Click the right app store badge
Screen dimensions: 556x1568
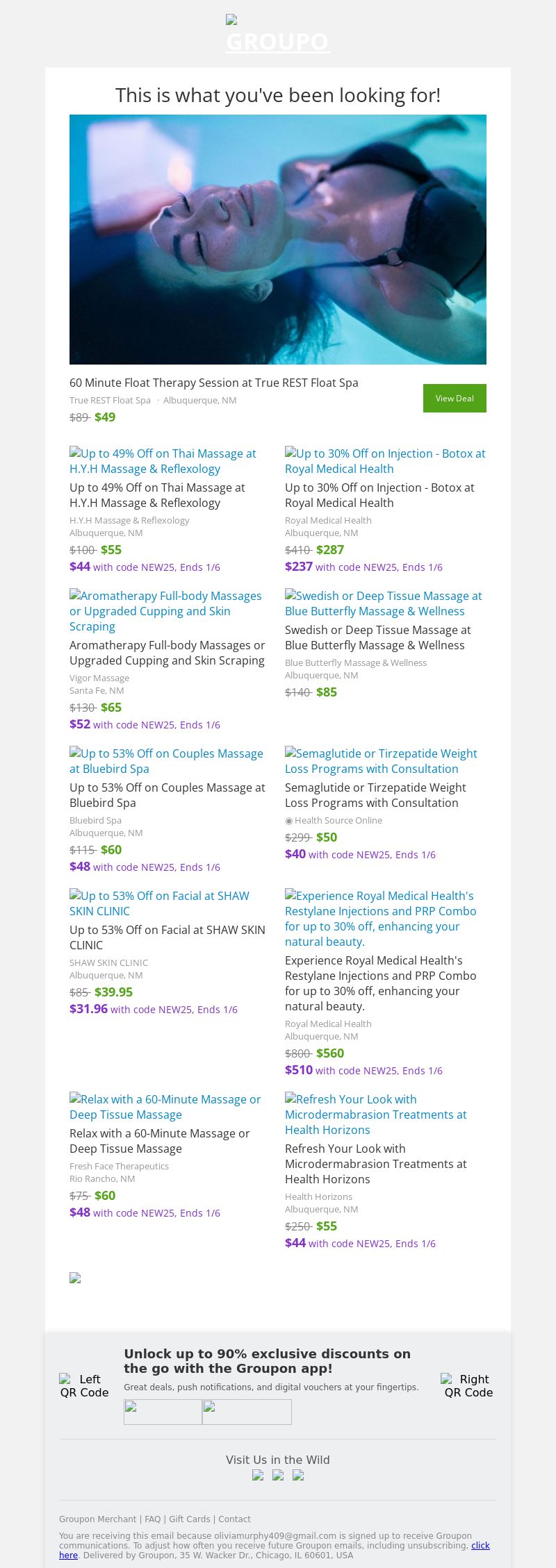[247, 1412]
